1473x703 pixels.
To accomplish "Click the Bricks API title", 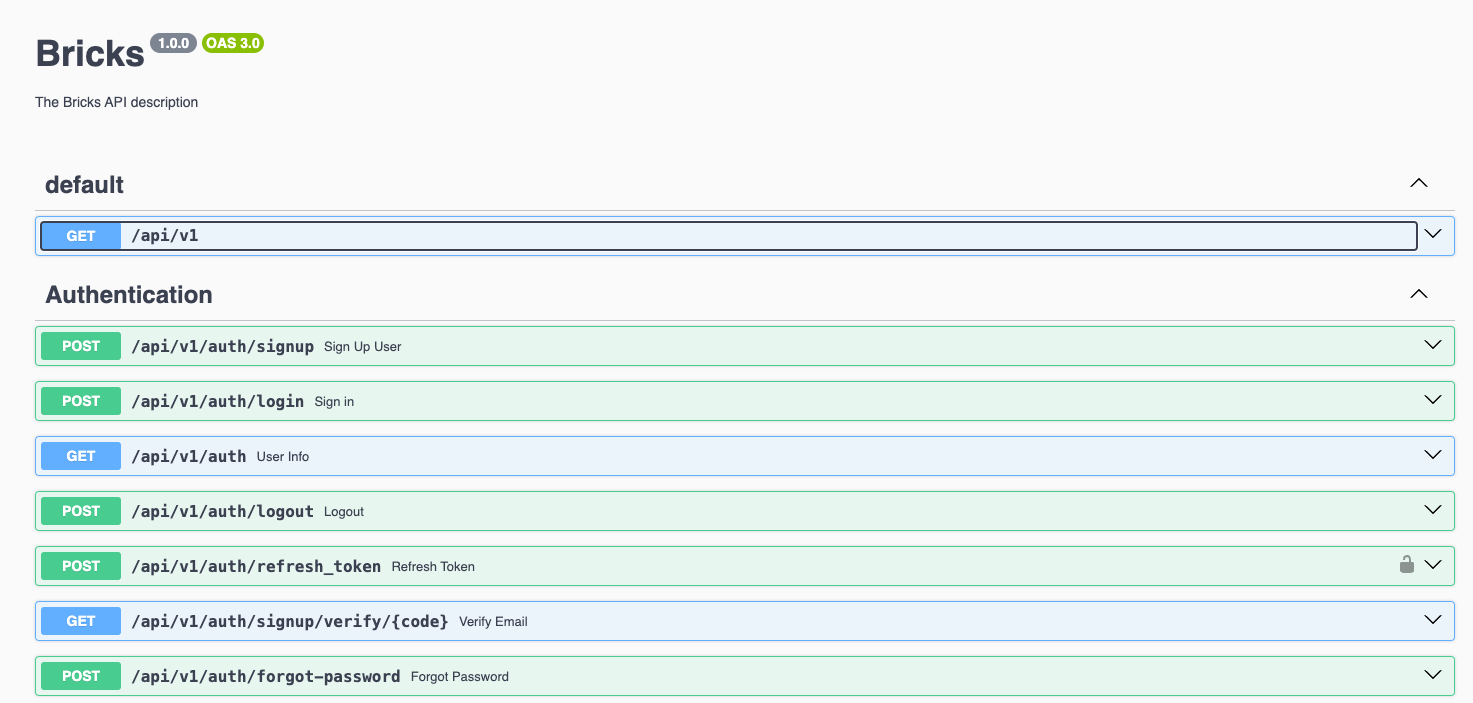I will (x=88, y=52).
